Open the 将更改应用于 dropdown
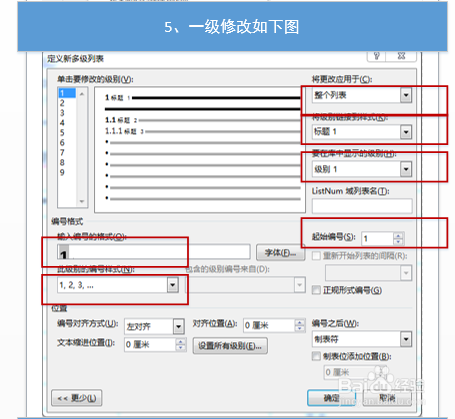The height and width of the screenshot is (419, 455). [406, 96]
